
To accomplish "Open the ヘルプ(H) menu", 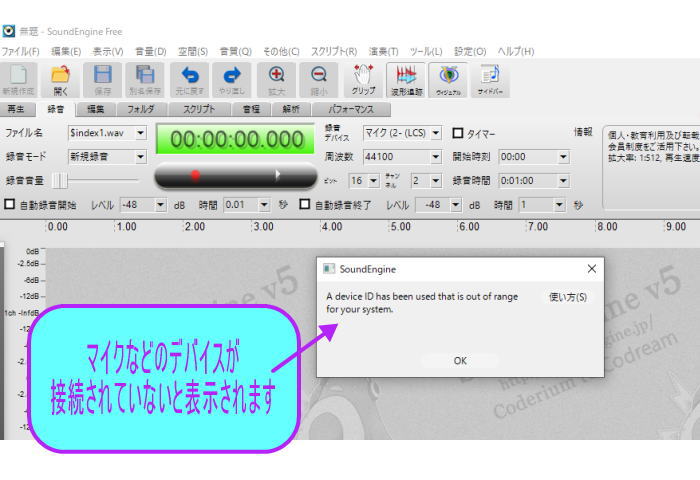I will 516,51.
